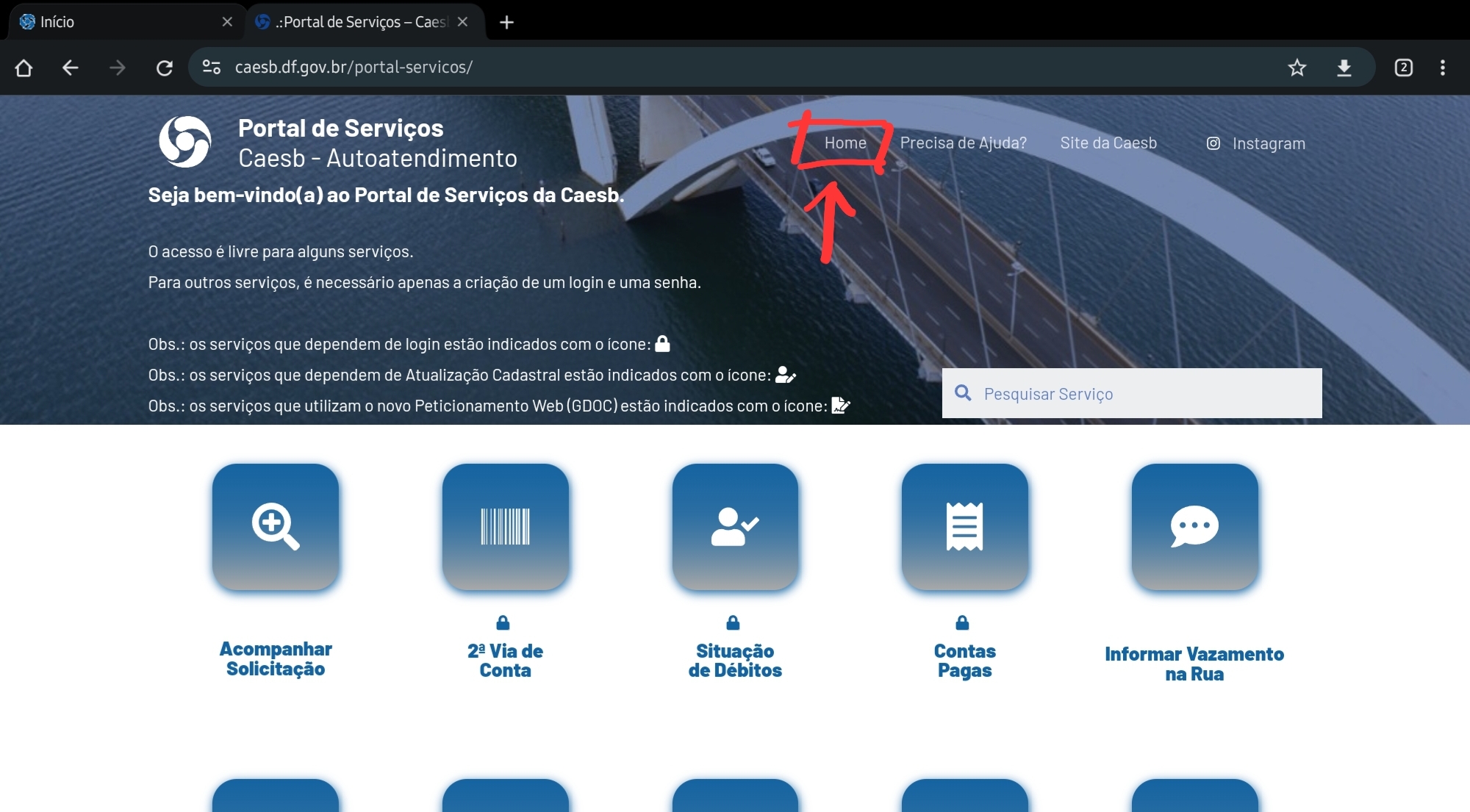
Task: Open the browser downloads icon
Action: 1344,68
